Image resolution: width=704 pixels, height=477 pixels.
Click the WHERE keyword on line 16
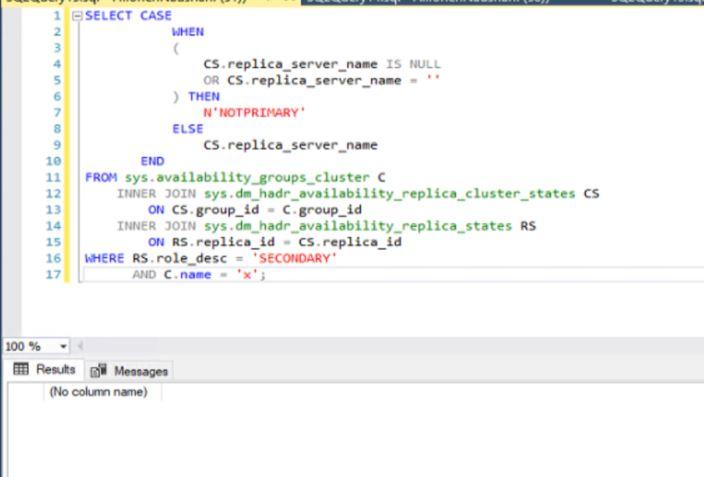[x=104, y=259]
